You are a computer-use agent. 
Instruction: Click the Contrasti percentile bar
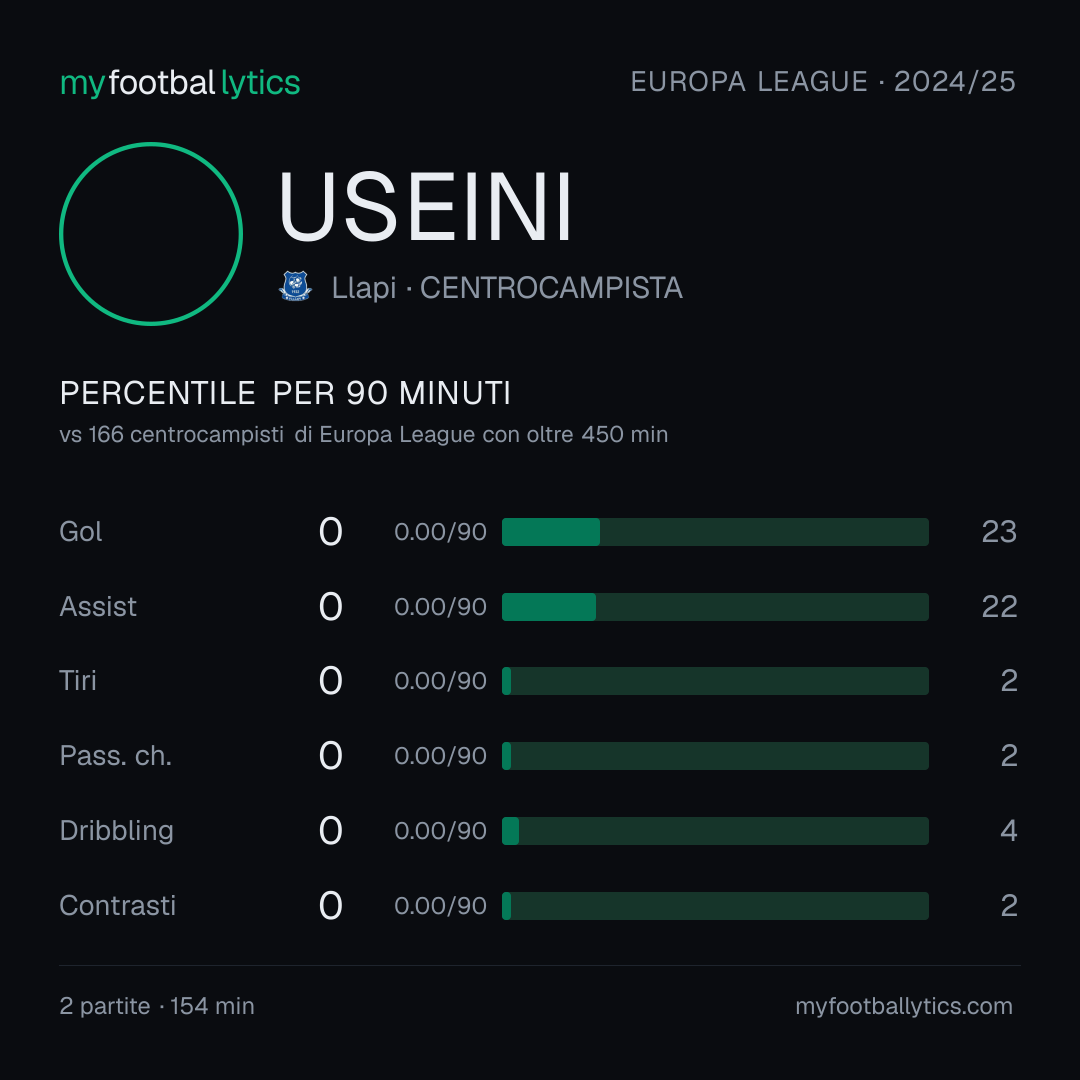coord(715,906)
